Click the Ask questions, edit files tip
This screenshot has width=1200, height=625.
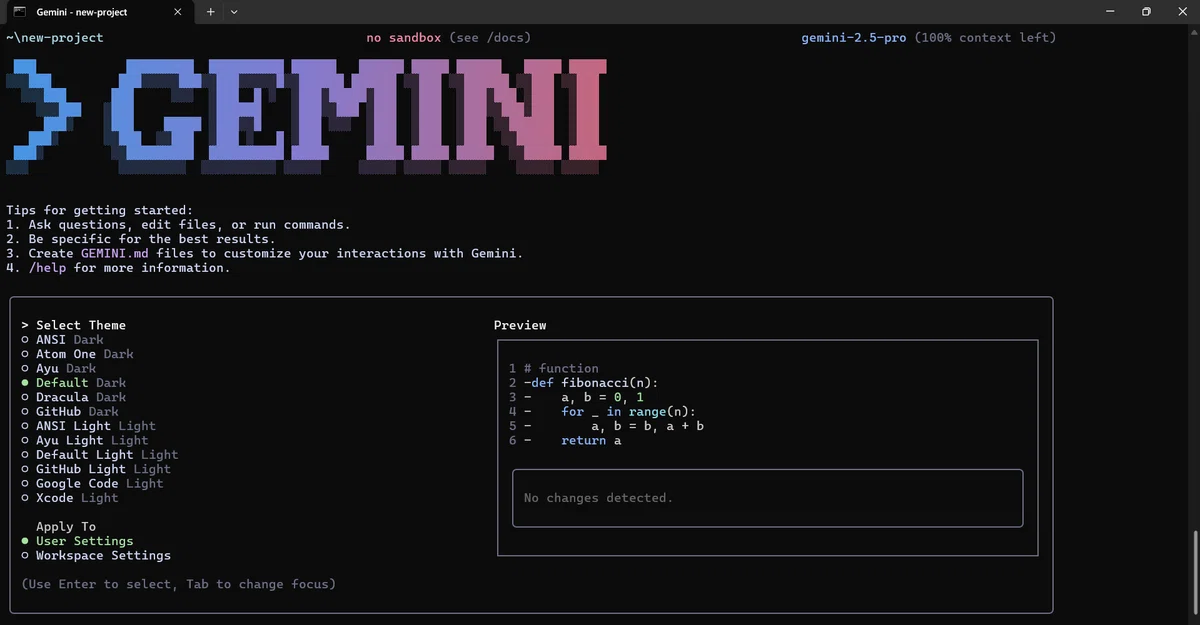[178, 225]
